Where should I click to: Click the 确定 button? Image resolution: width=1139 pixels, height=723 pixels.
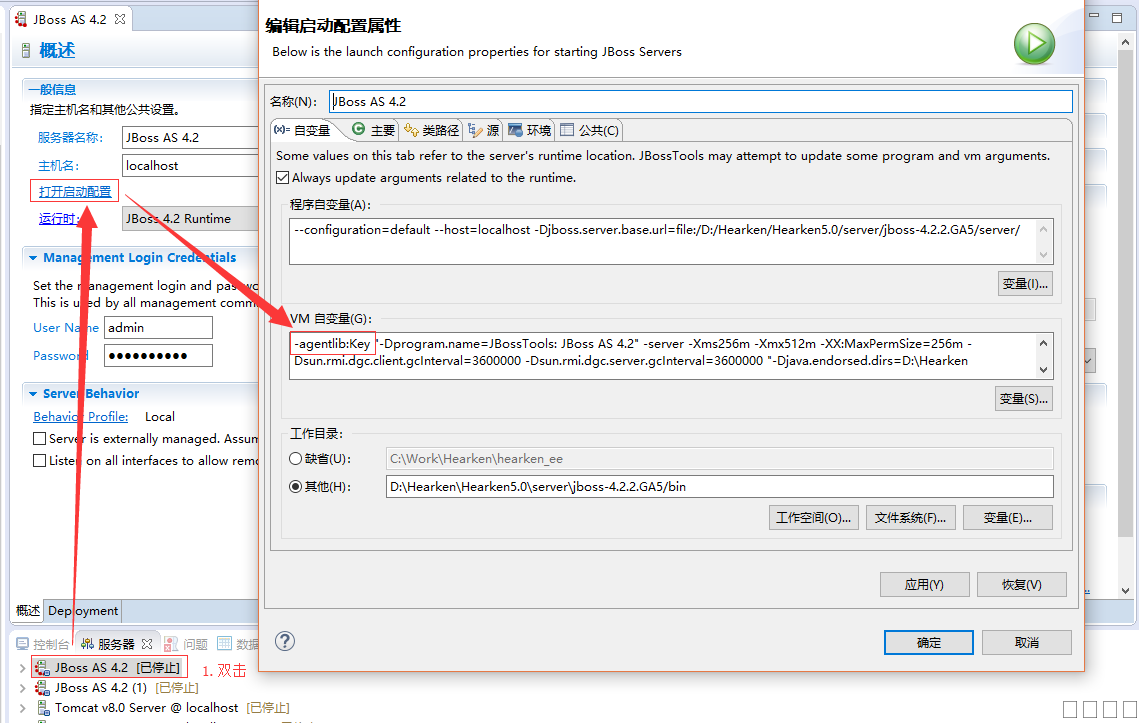point(928,642)
